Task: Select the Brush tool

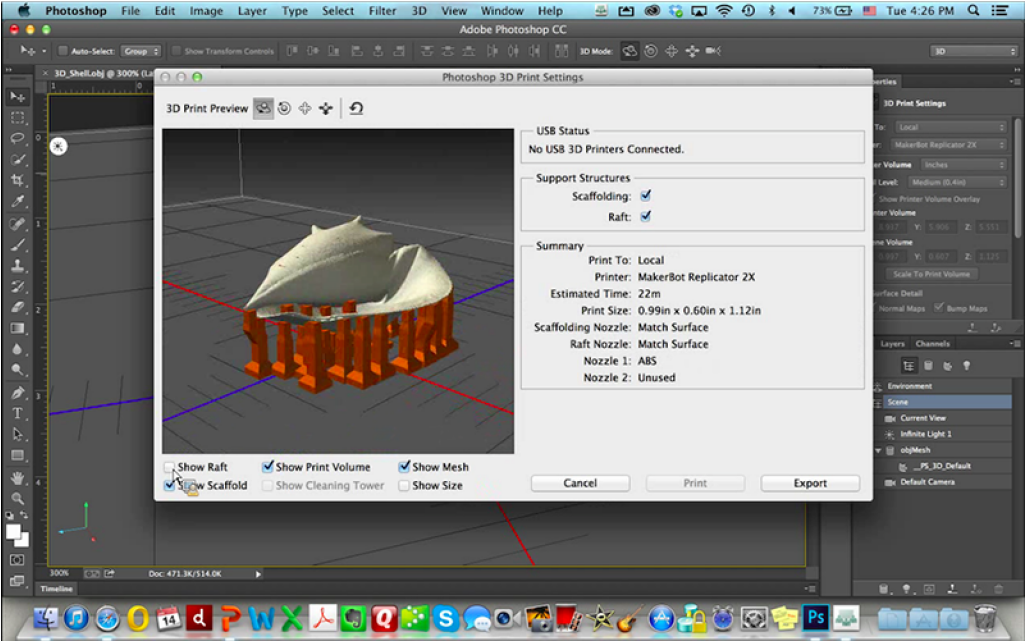Action: 18,245
